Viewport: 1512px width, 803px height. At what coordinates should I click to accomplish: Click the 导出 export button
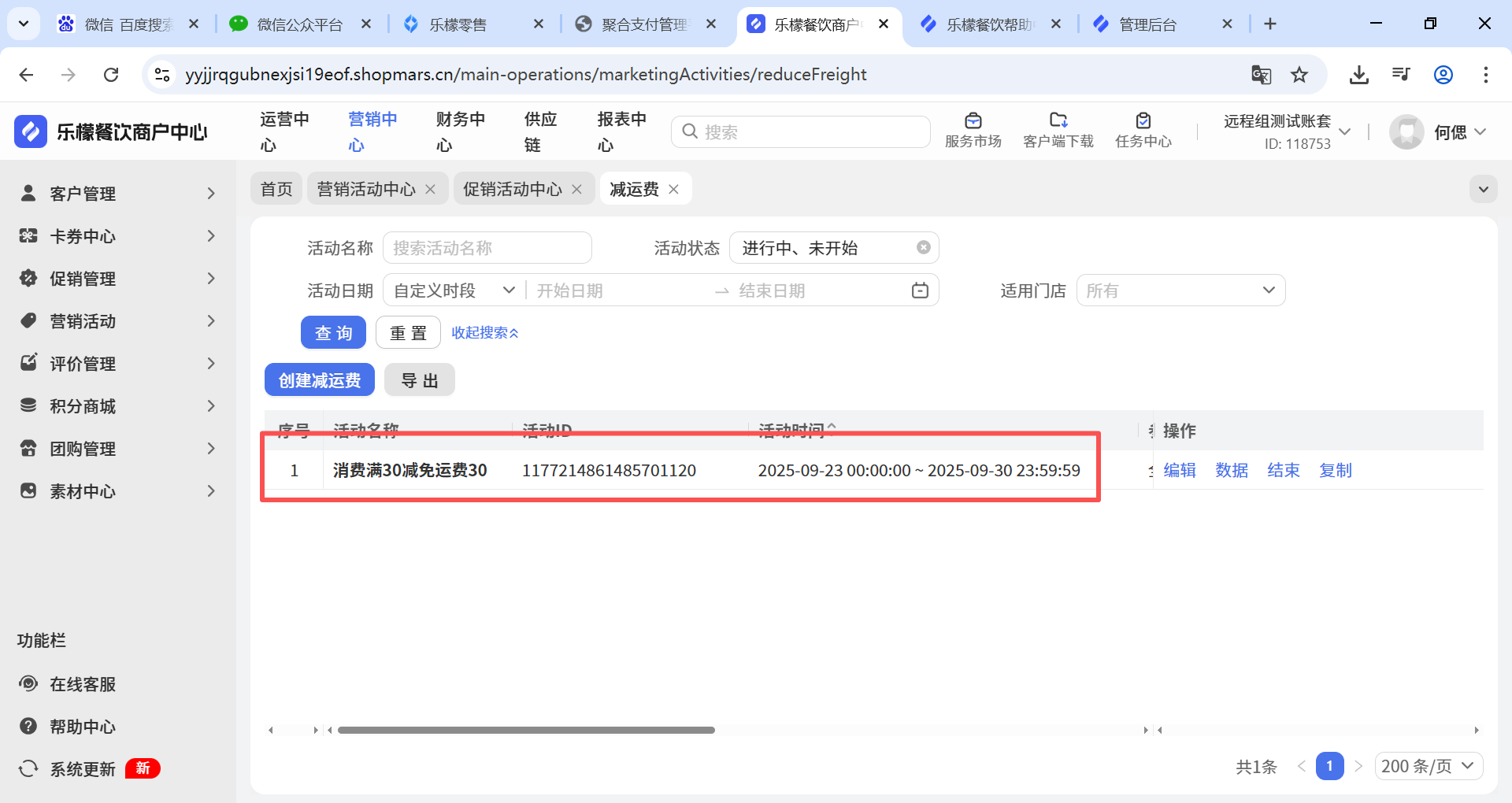420,380
